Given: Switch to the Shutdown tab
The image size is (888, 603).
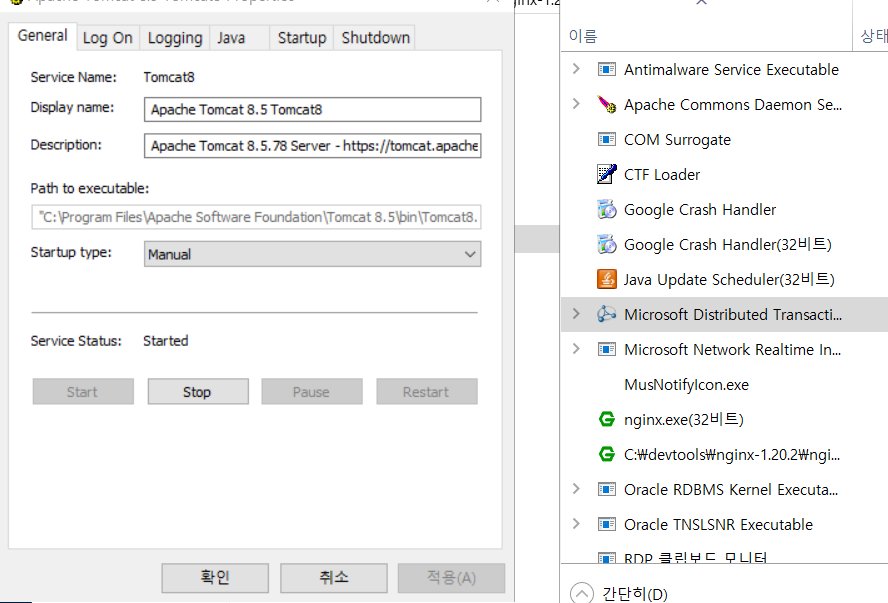Looking at the screenshot, I should (375, 38).
